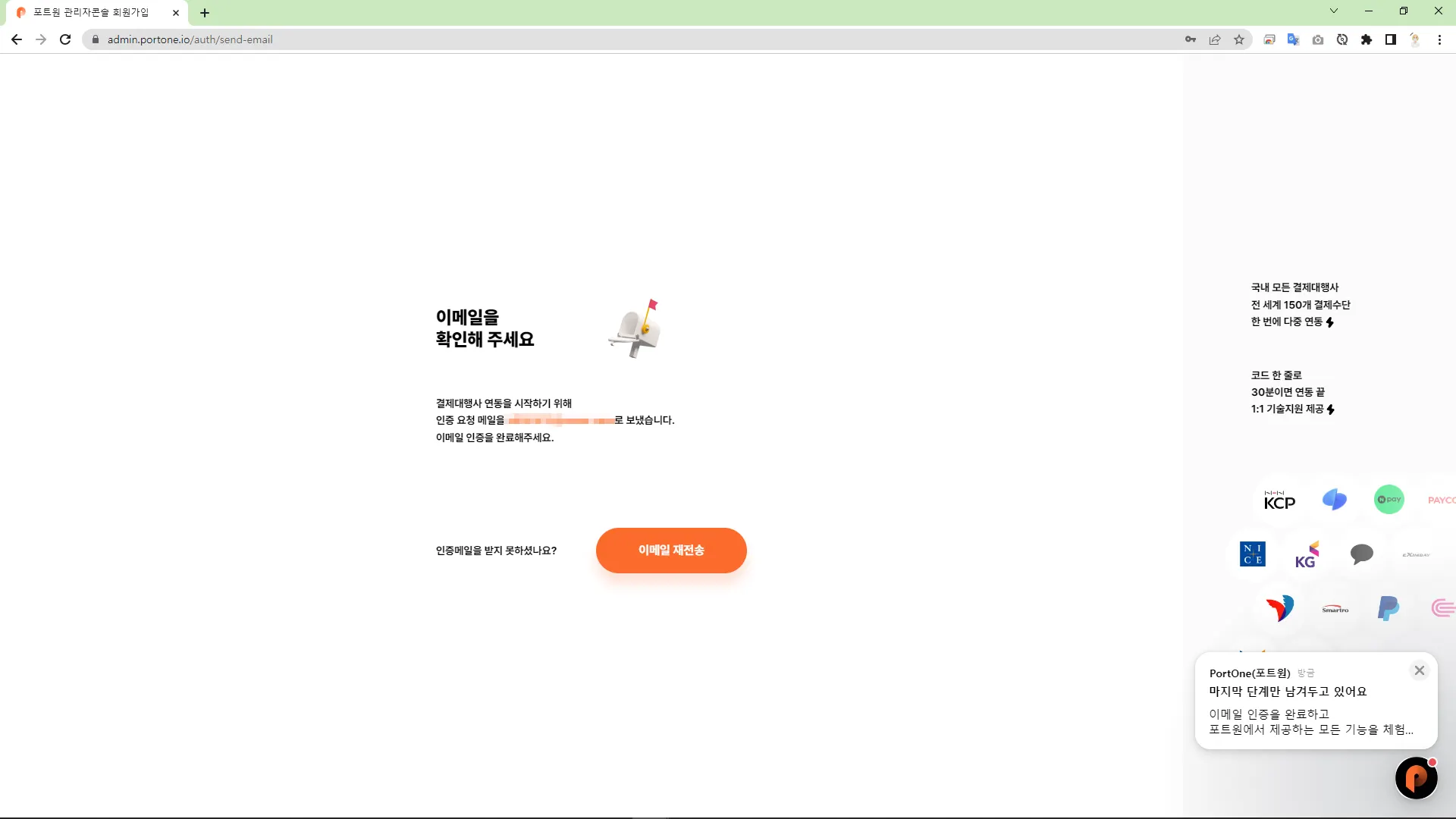Click the KakaoPay speech bubble logo
Image resolution: width=1456 pixels, height=819 pixels.
1361,554
